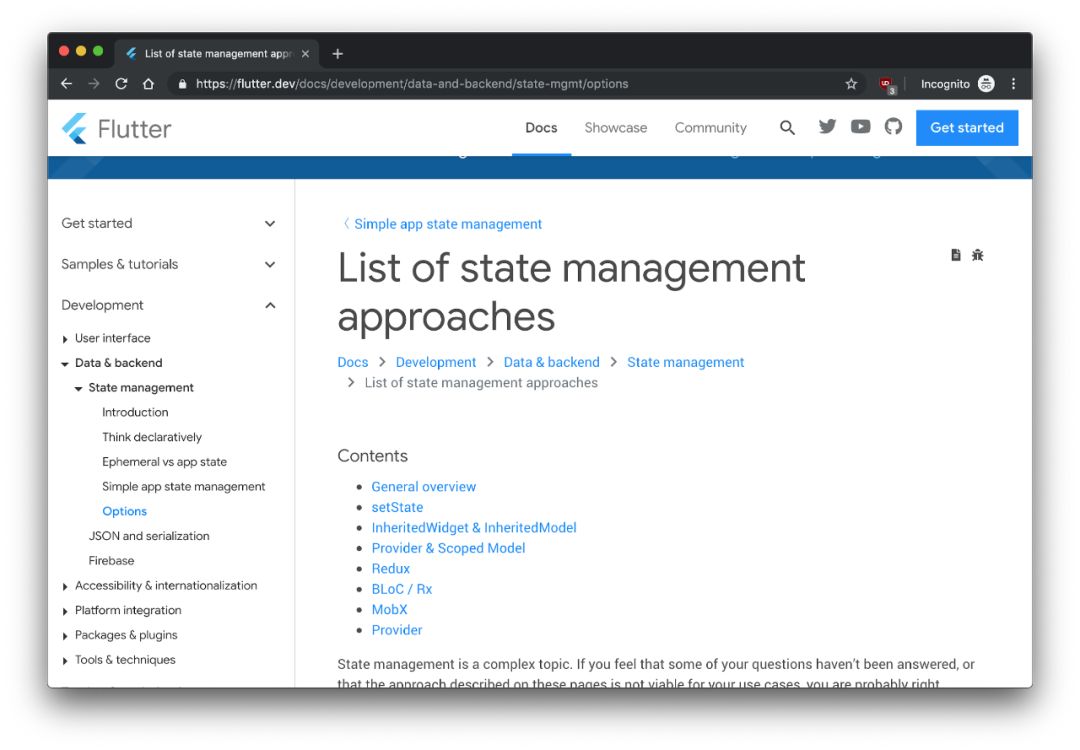Click the Incognito profile icon
Image resolution: width=1080 pixels, height=750 pixels.
pos(986,84)
